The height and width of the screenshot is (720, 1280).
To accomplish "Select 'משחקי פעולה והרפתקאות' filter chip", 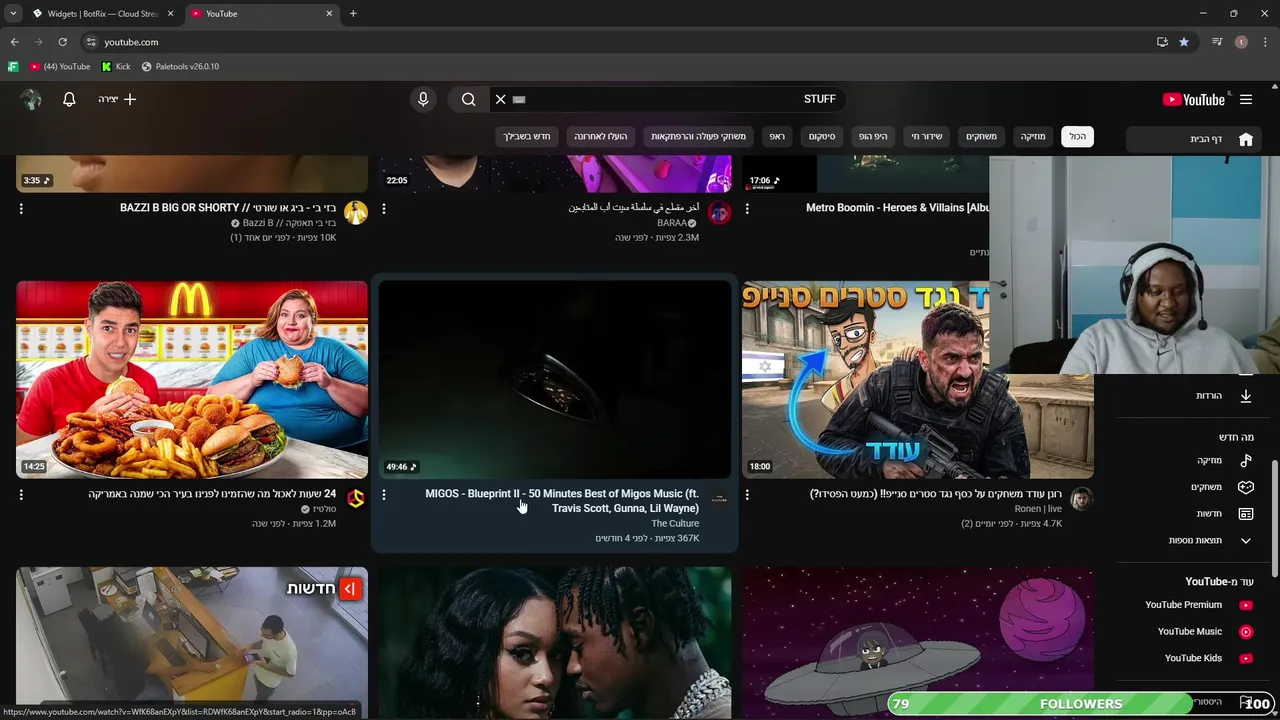I will (699, 136).
